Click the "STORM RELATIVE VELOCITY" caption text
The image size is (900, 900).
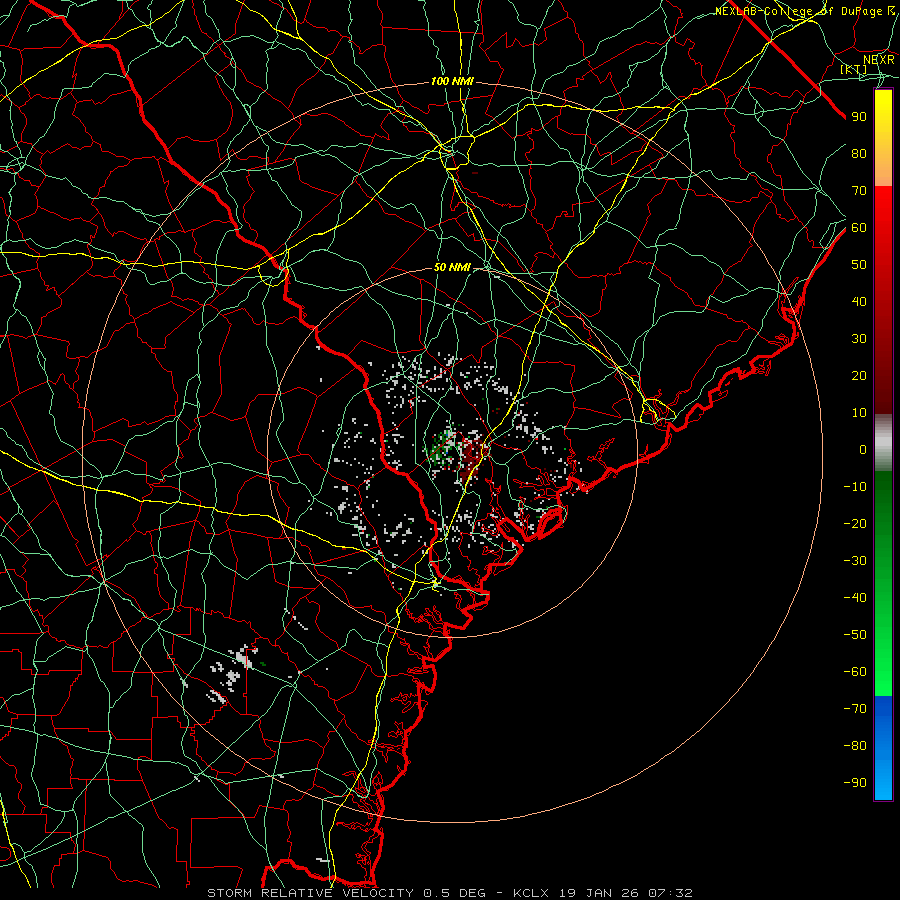(x=310, y=893)
